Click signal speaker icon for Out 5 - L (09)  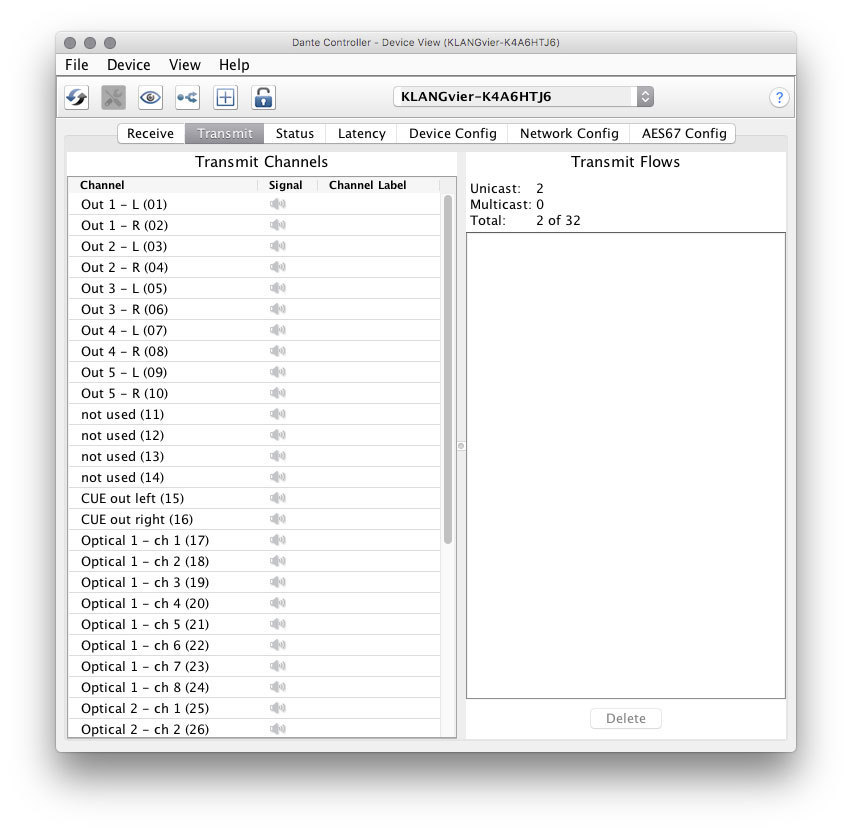click(278, 372)
